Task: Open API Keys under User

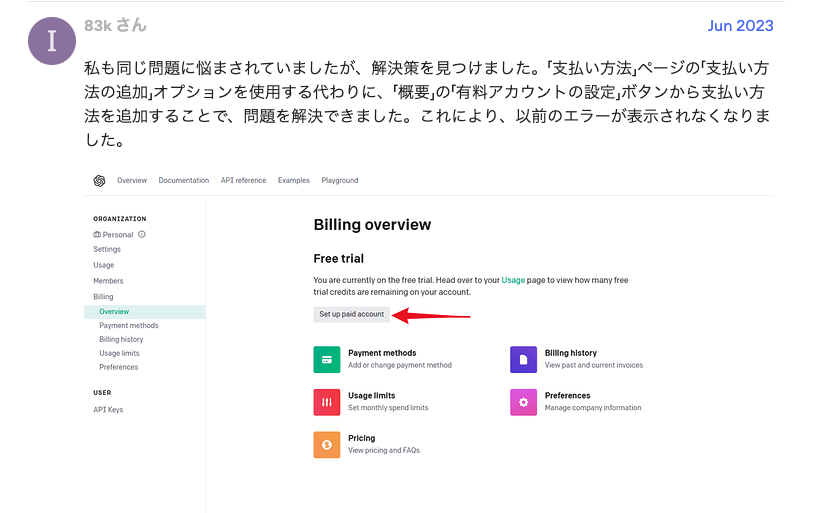Action: [108, 410]
